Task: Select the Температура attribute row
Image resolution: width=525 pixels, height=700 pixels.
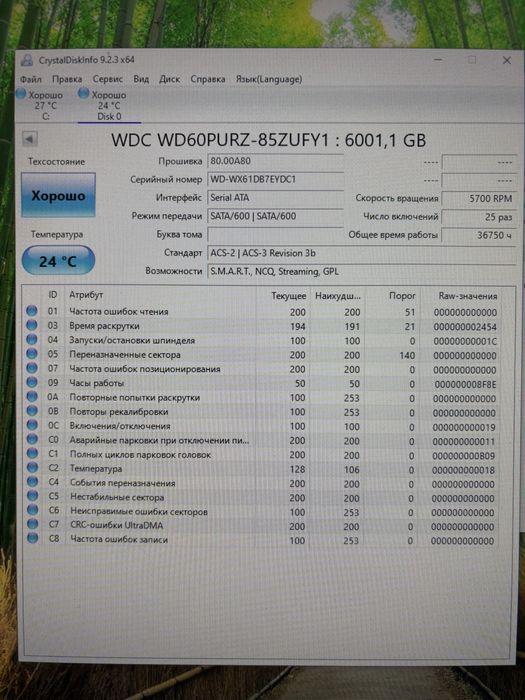Action: (262, 469)
